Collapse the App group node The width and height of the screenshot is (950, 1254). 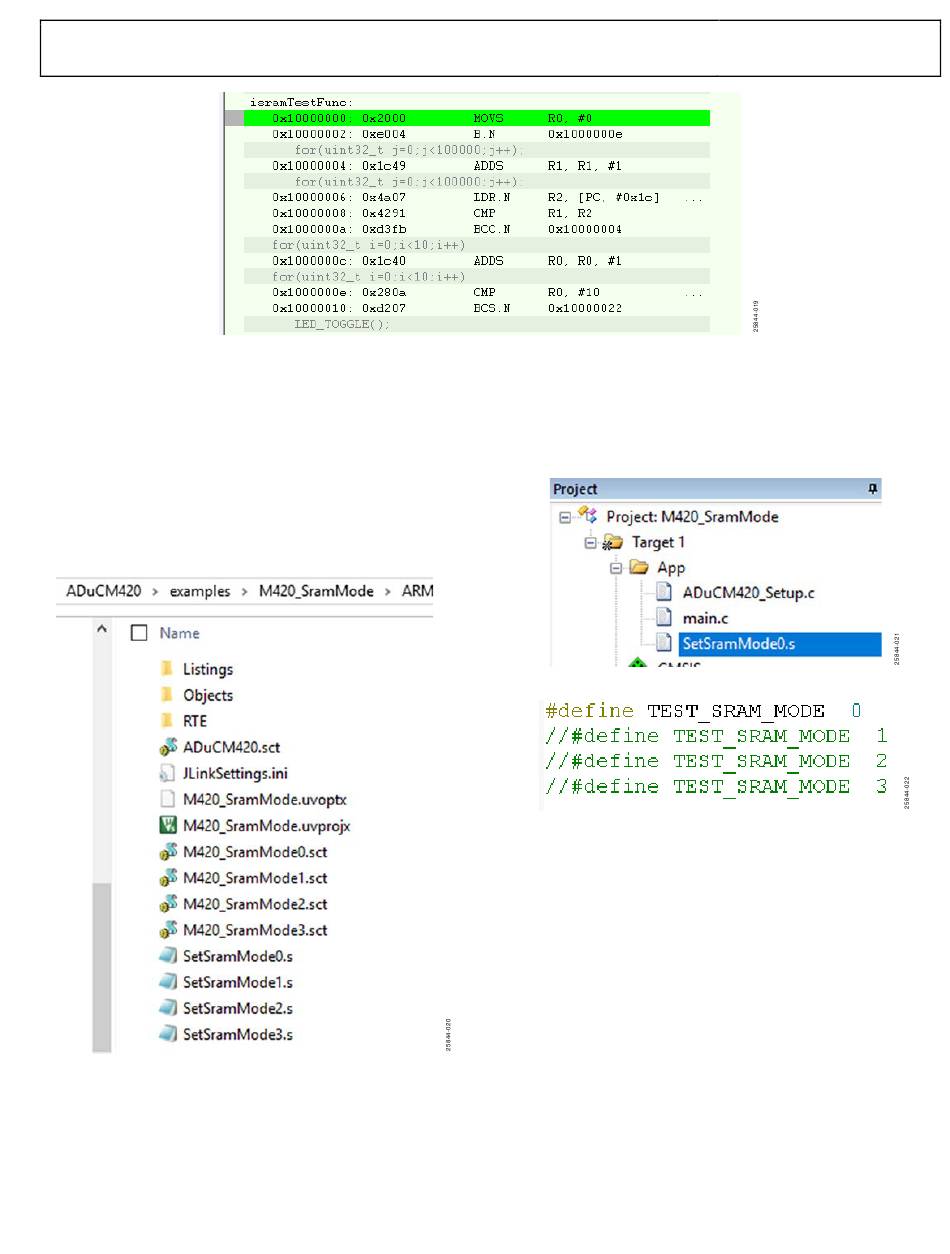coord(618,568)
